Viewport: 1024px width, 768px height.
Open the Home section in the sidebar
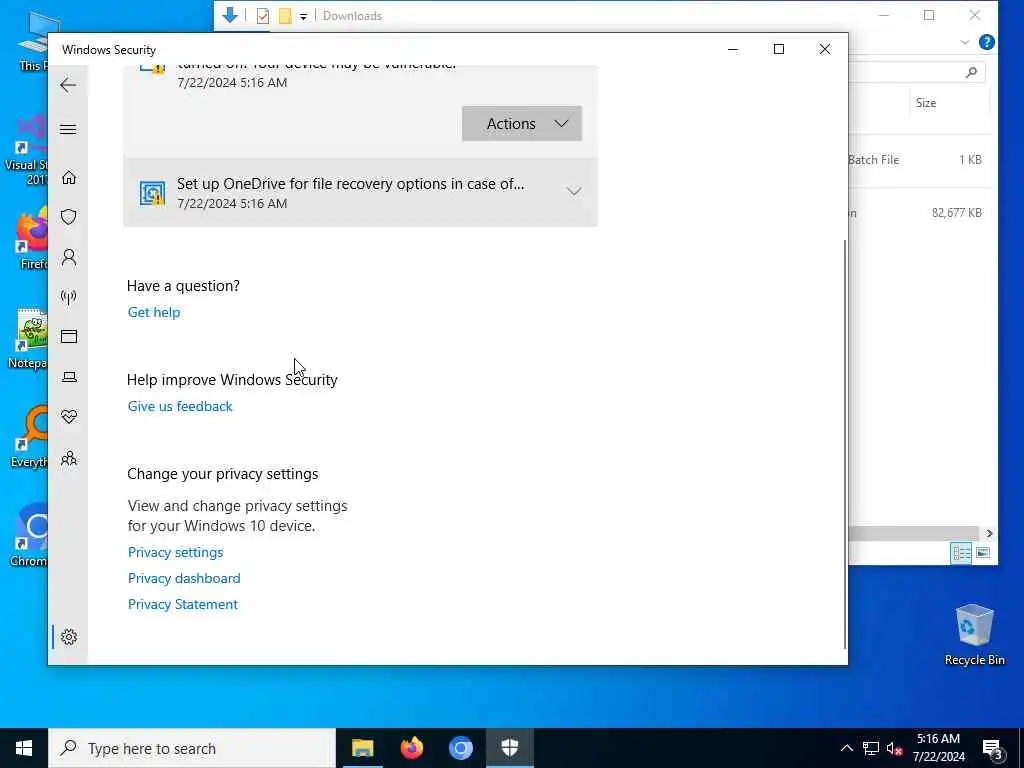(69, 178)
